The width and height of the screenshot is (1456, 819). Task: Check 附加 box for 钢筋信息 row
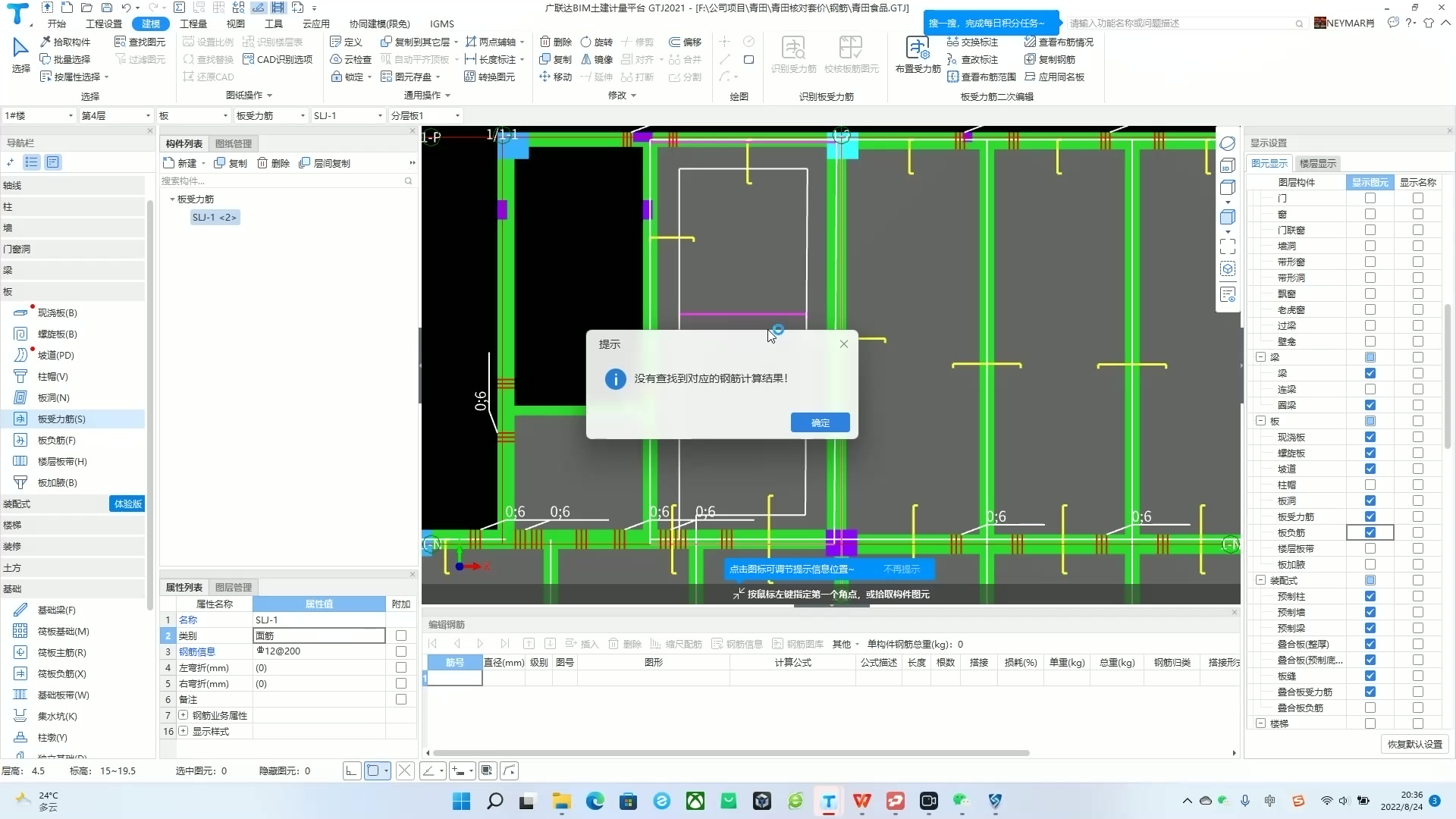(401, 651)
